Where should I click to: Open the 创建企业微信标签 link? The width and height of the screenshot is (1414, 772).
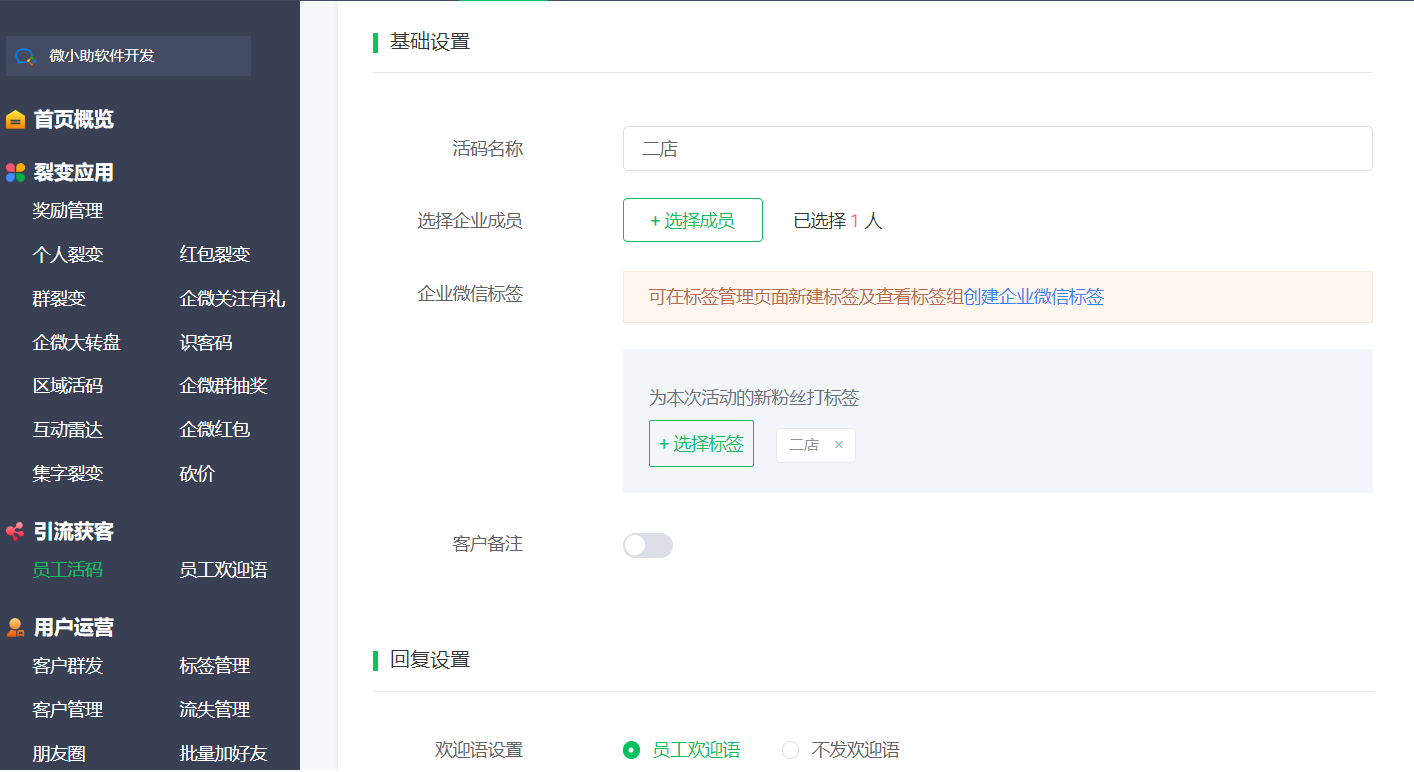1033,297
